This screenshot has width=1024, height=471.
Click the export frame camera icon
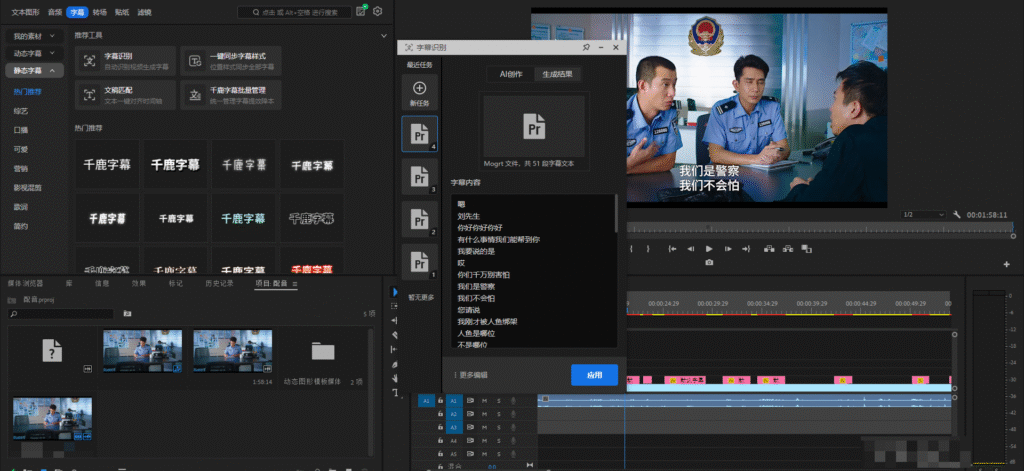pyautogui.click(x=709, y=262)
